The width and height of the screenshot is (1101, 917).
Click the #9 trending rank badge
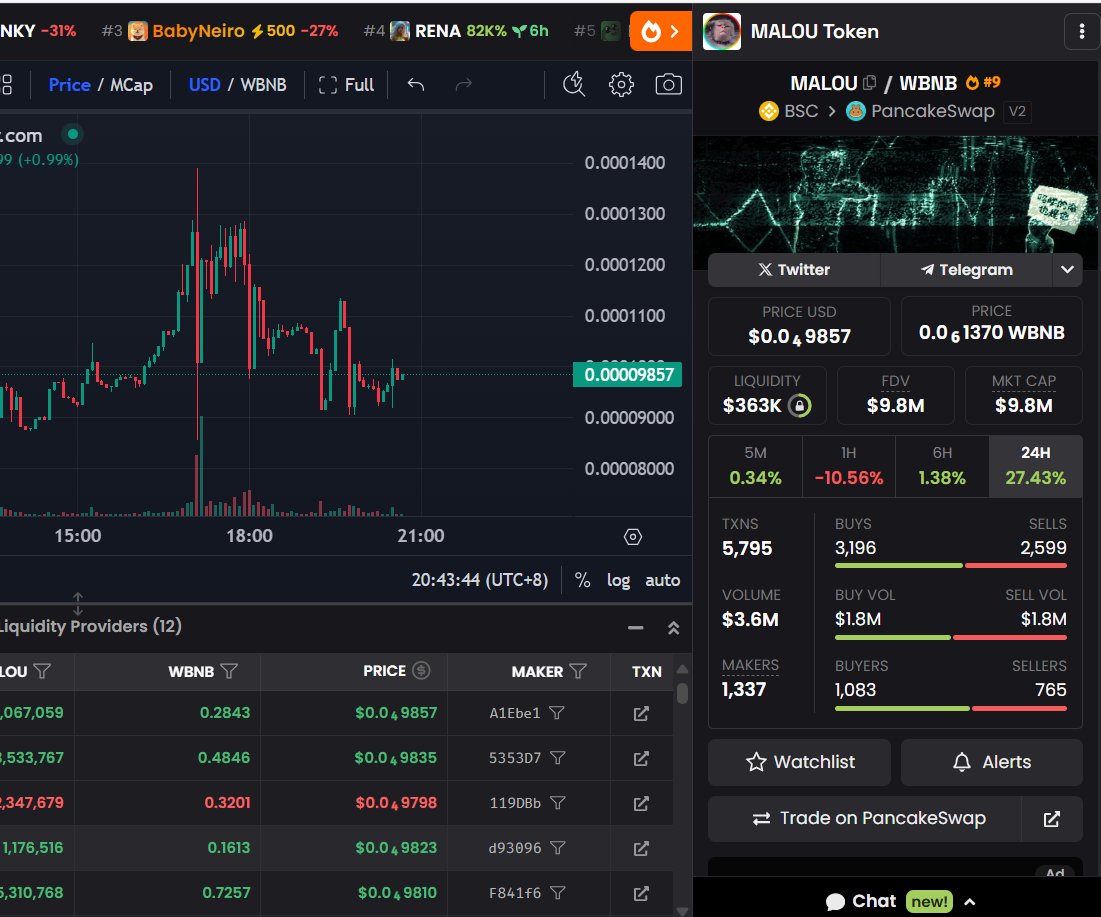(983, 82)
